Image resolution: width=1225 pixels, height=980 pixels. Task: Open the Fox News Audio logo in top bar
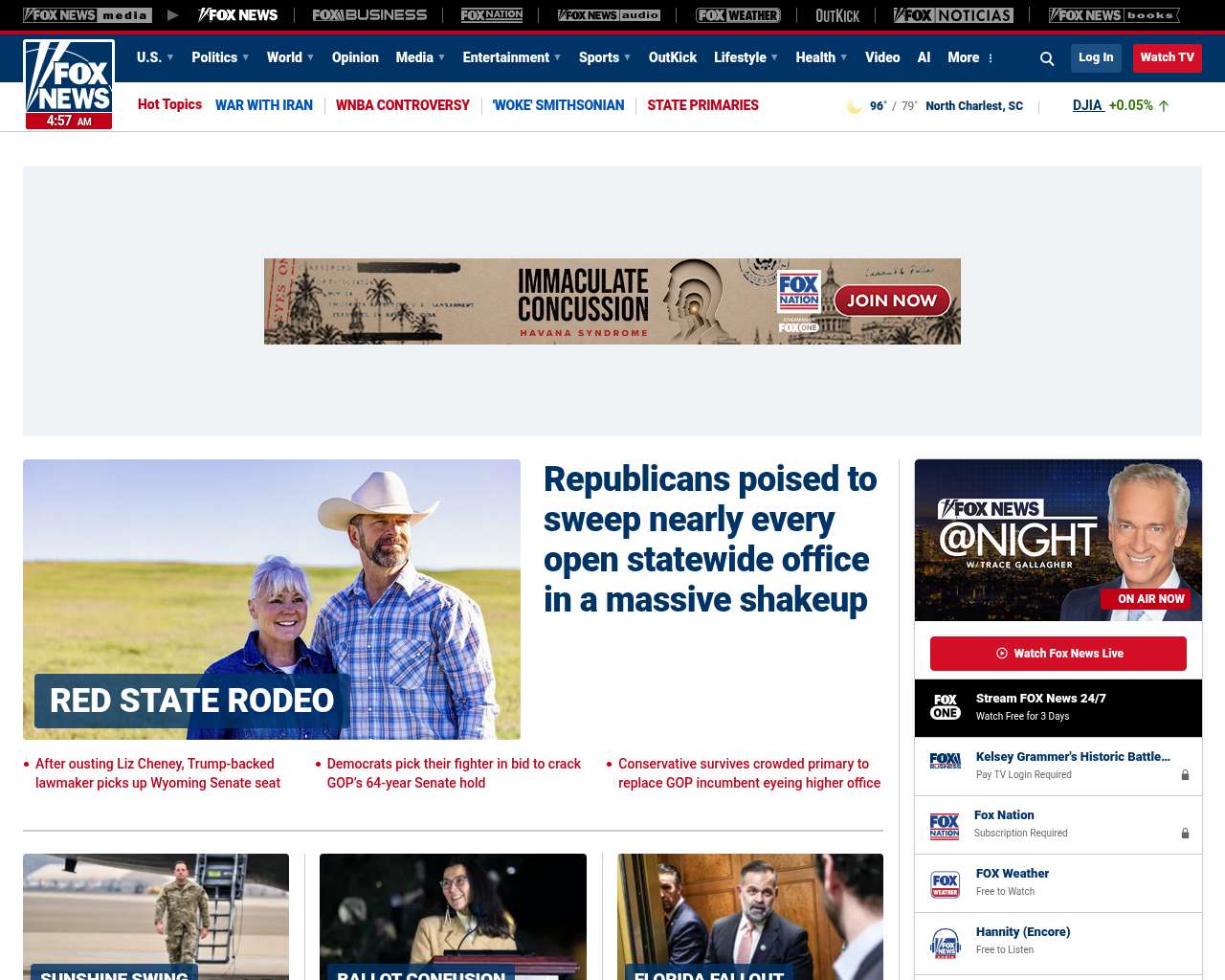(609, 15)
